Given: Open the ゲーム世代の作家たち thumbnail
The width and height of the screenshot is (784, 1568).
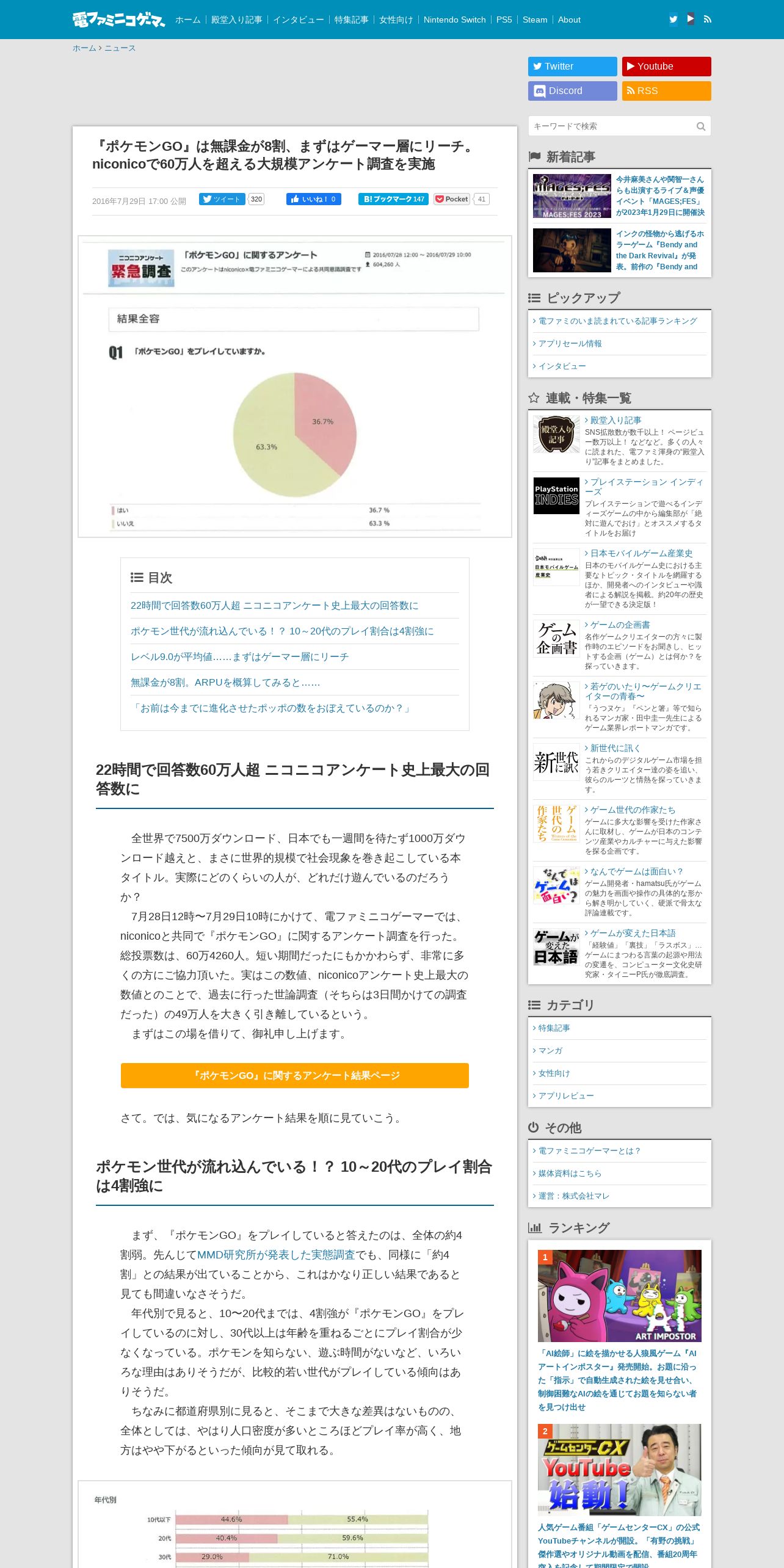Looking at the screenshot, I should [556, 824].
